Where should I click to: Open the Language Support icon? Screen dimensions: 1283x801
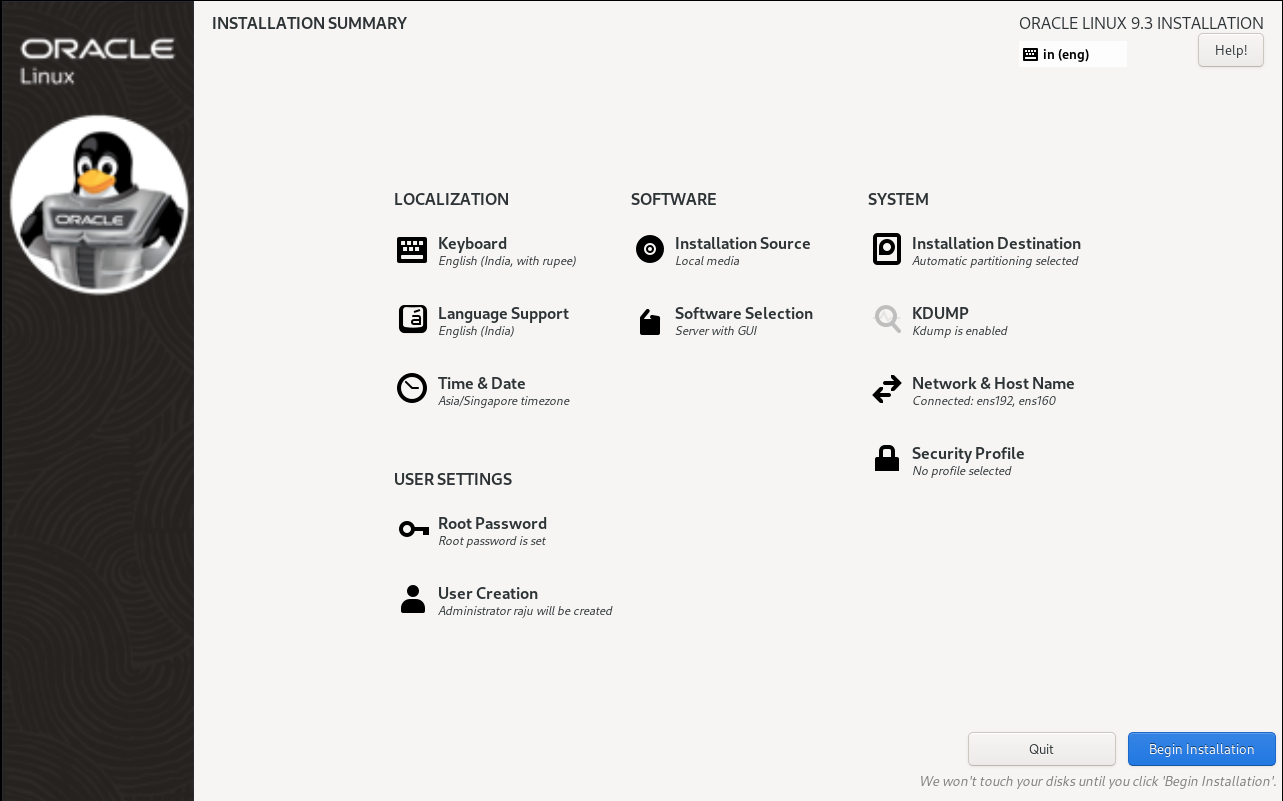(x=412, y=319)
